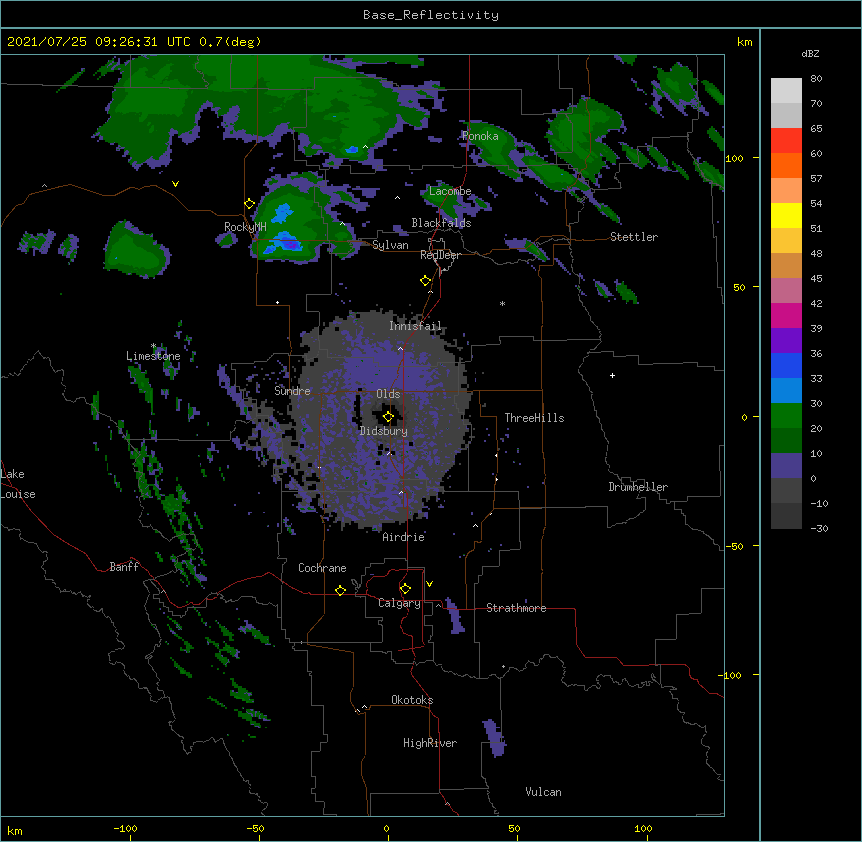Click the ThreeHills label

click(534, 418)
